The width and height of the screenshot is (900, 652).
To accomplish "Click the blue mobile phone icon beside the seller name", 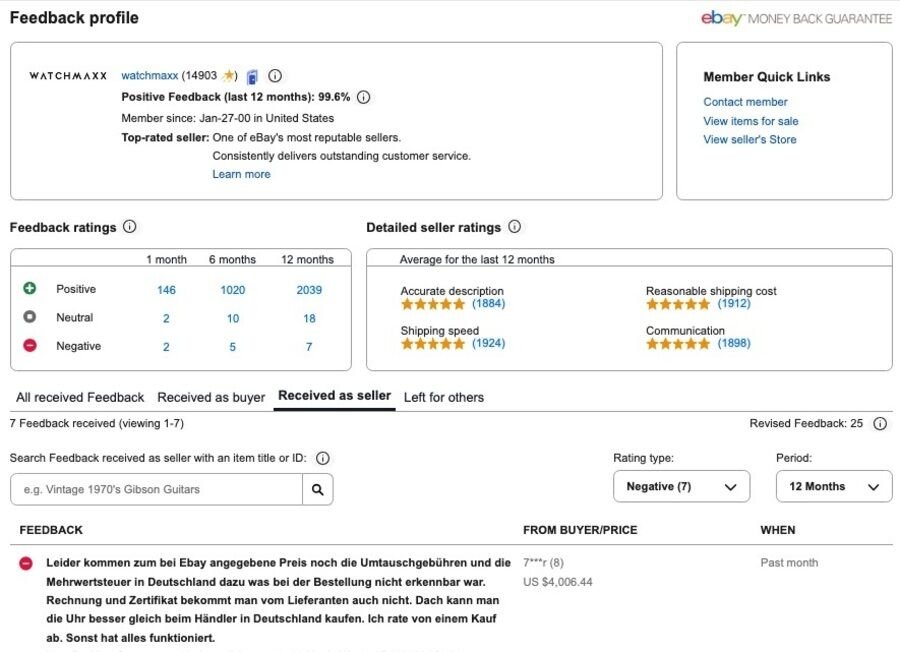I will 253,74.
